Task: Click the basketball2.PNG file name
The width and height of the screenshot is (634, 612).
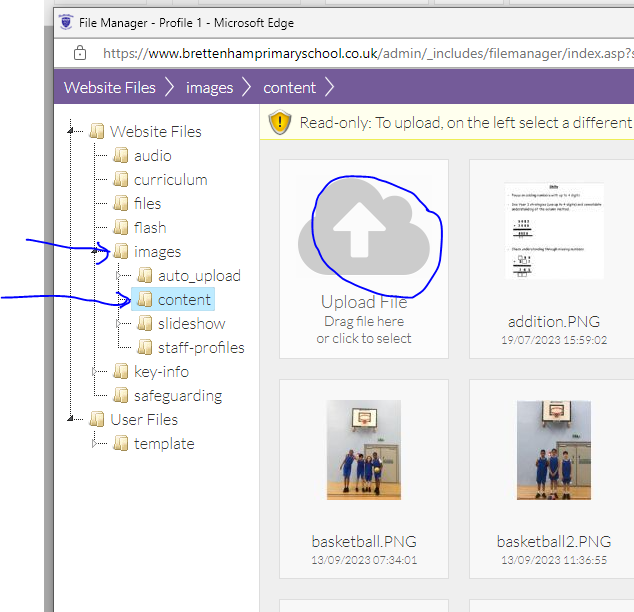Action: pos(554,542)
